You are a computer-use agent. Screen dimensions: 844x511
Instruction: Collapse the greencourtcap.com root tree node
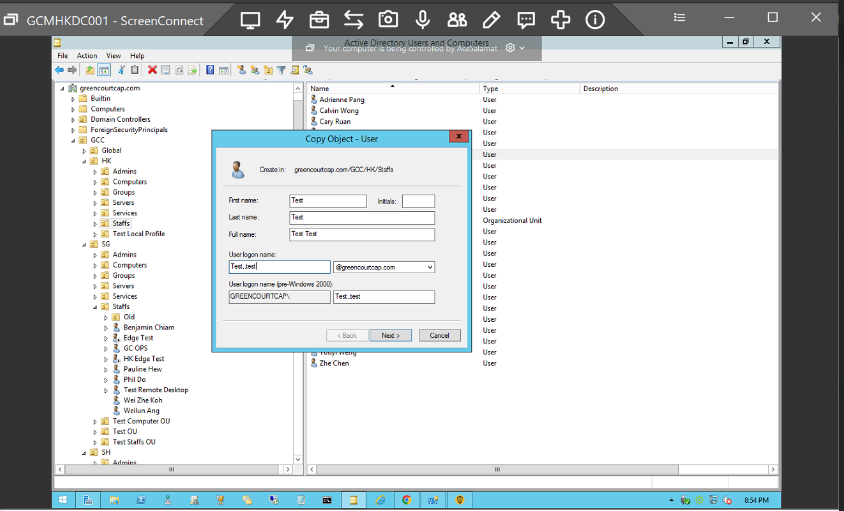(62, 88)
